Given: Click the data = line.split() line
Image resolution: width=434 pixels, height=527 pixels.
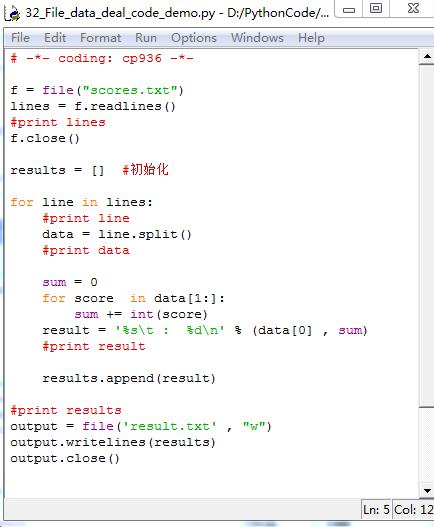Looking at the screenshot, I should (x=117, y=234).
